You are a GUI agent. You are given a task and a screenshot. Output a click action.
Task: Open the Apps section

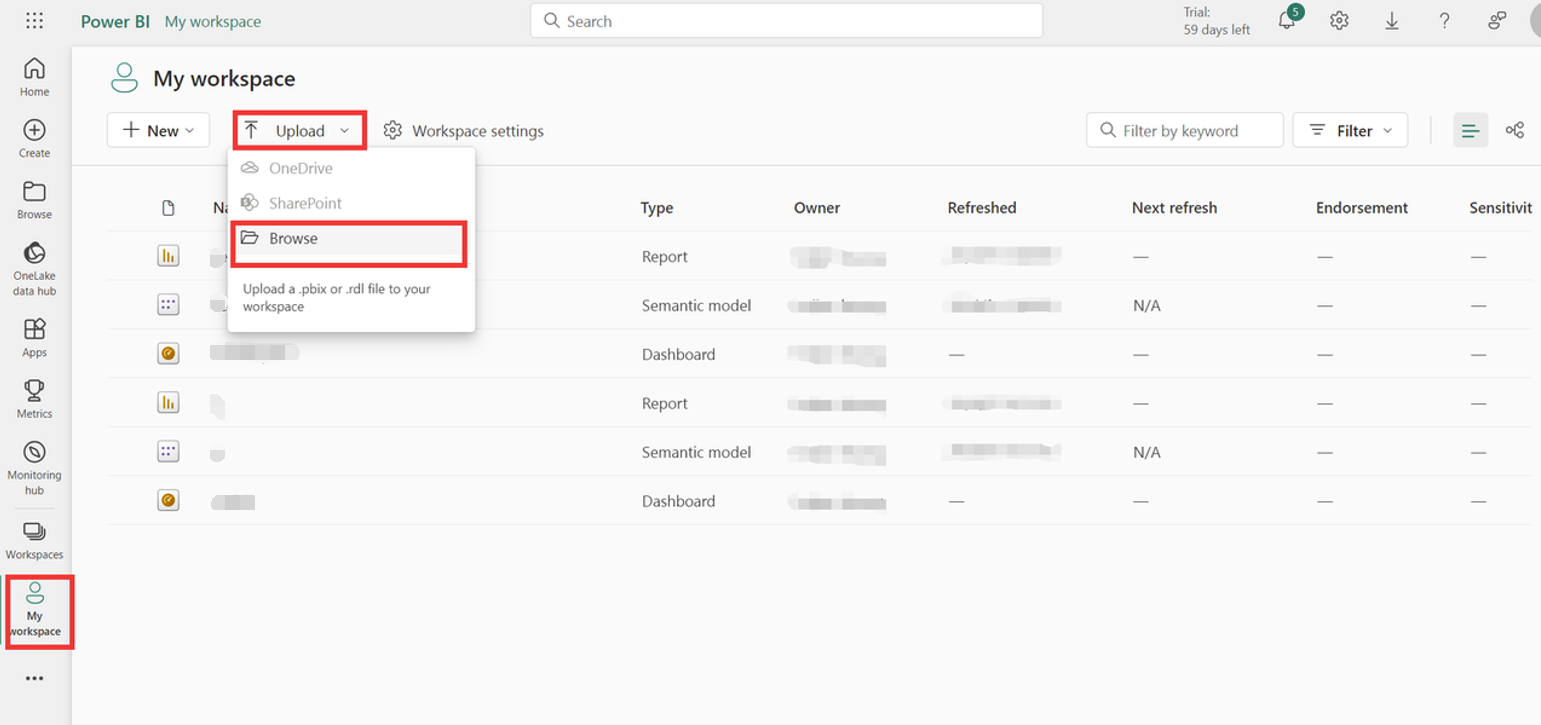34,337
